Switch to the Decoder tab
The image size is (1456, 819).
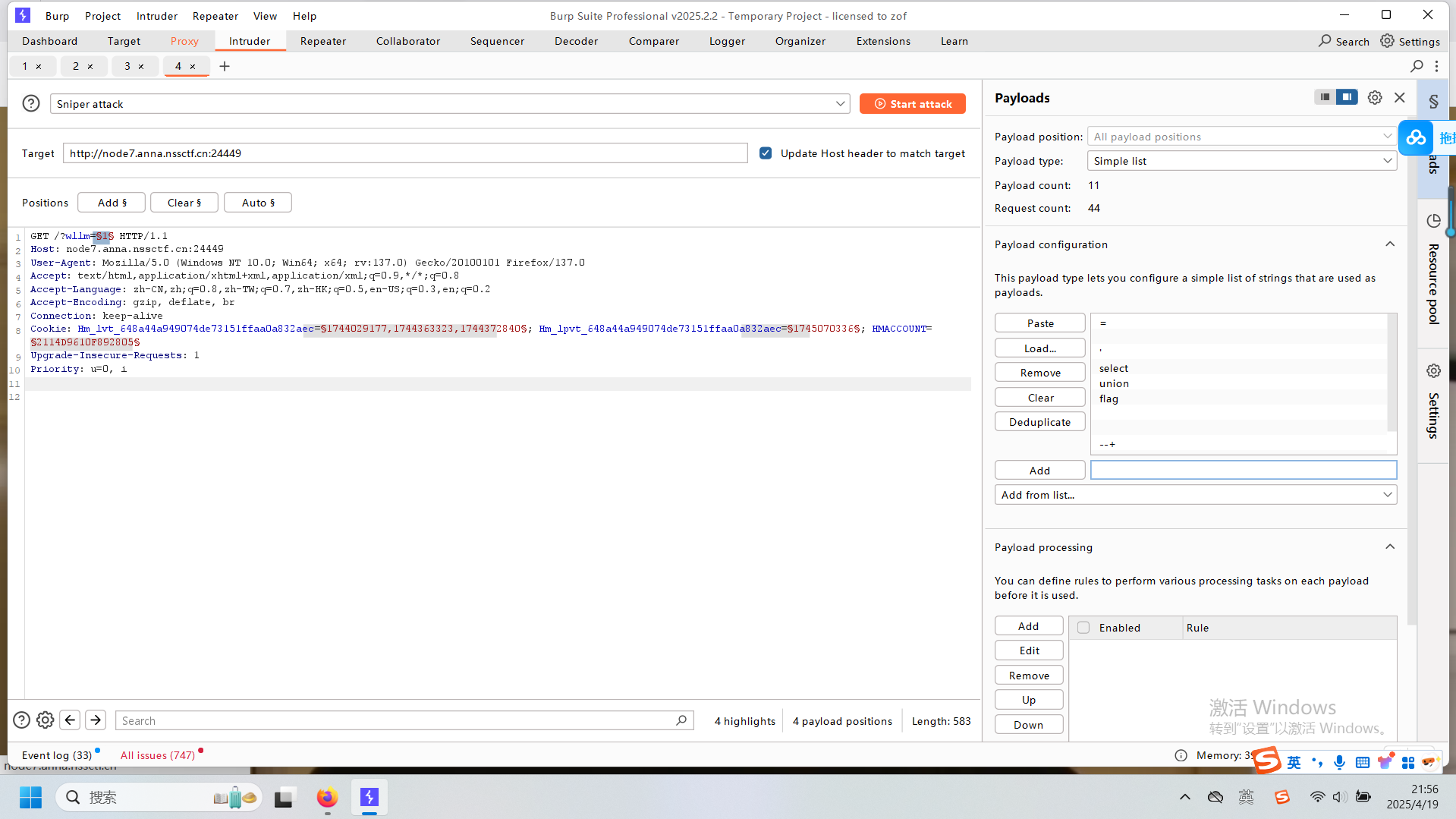pyautogui.click(x=576, y=41)
